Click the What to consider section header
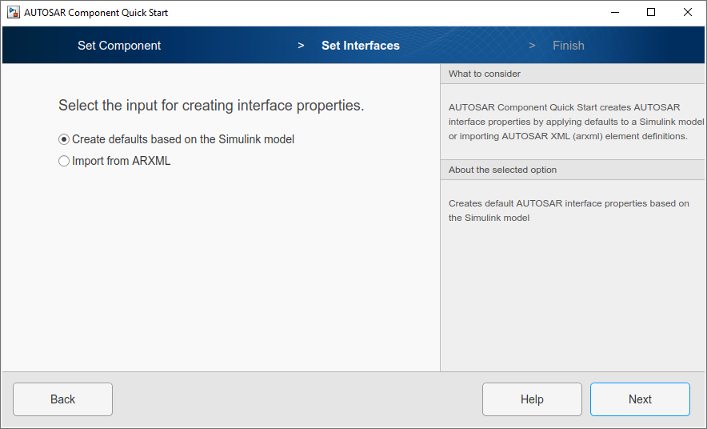The width and height of the screenshot is (707, 429). [484, 74]
